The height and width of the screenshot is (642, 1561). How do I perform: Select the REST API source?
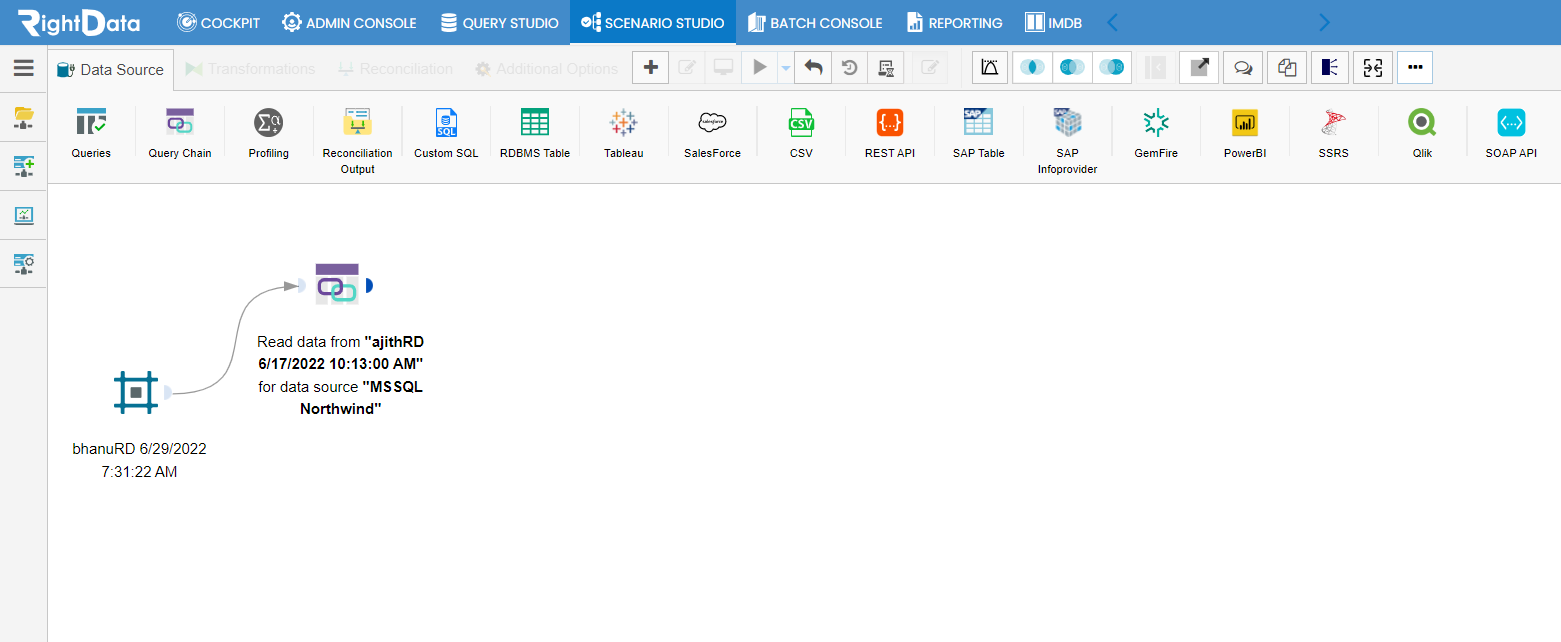[889, 133]
